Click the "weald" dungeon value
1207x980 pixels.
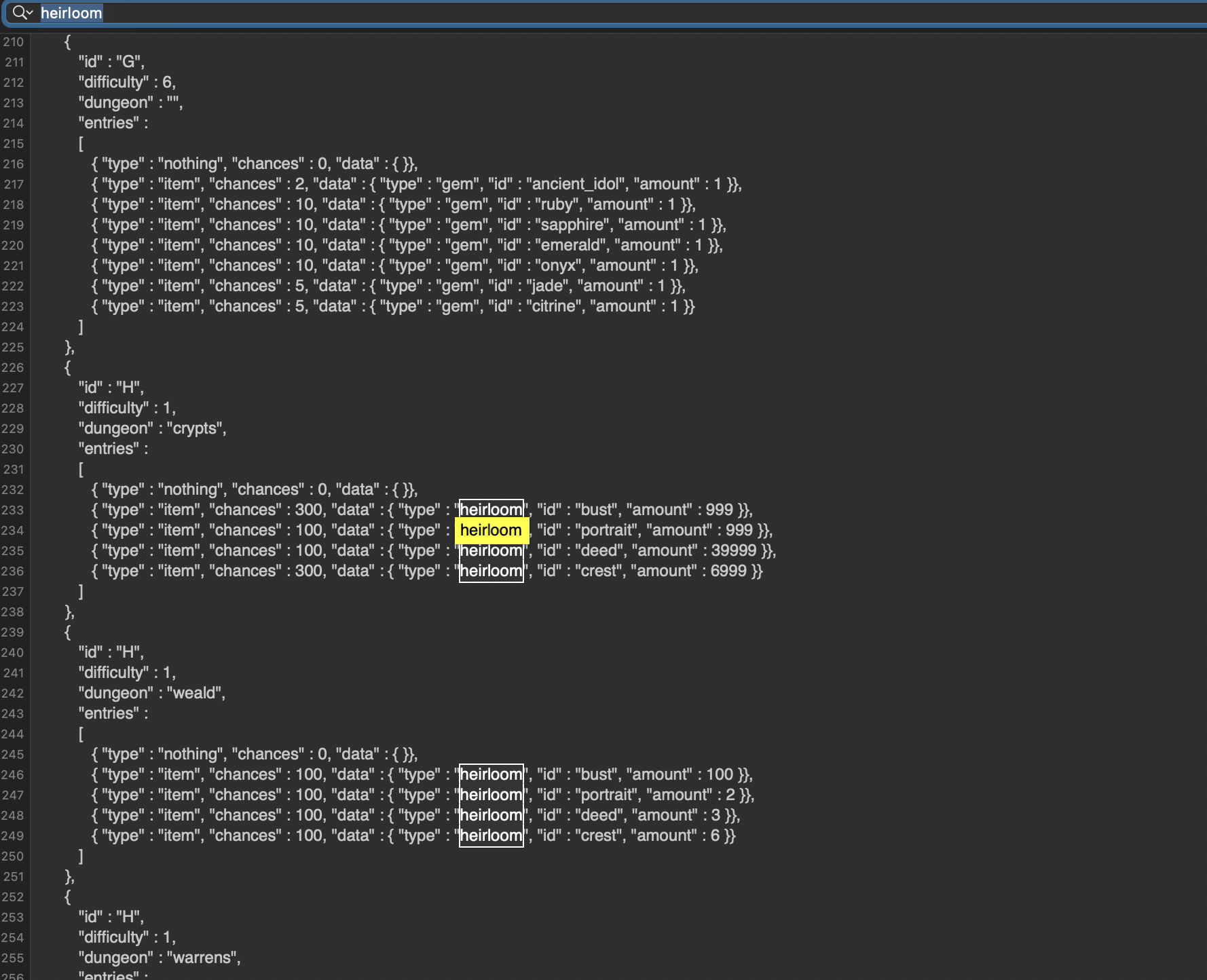tap(196, 693)
